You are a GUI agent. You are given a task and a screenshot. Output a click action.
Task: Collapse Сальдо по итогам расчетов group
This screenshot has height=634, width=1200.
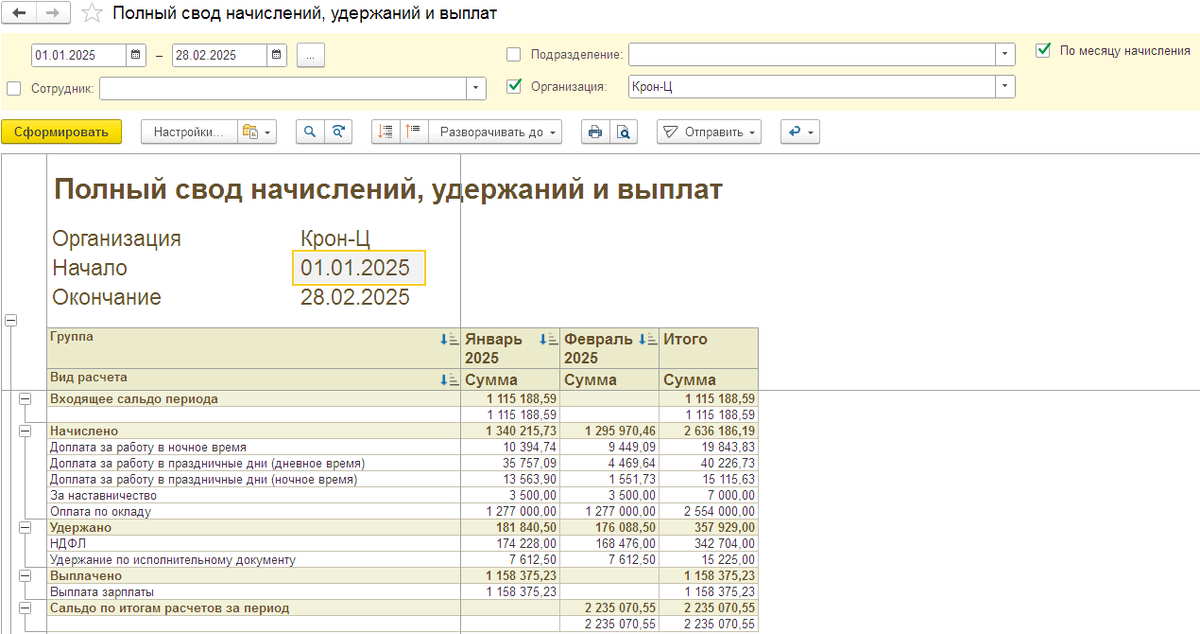click(x=27, y=607)
